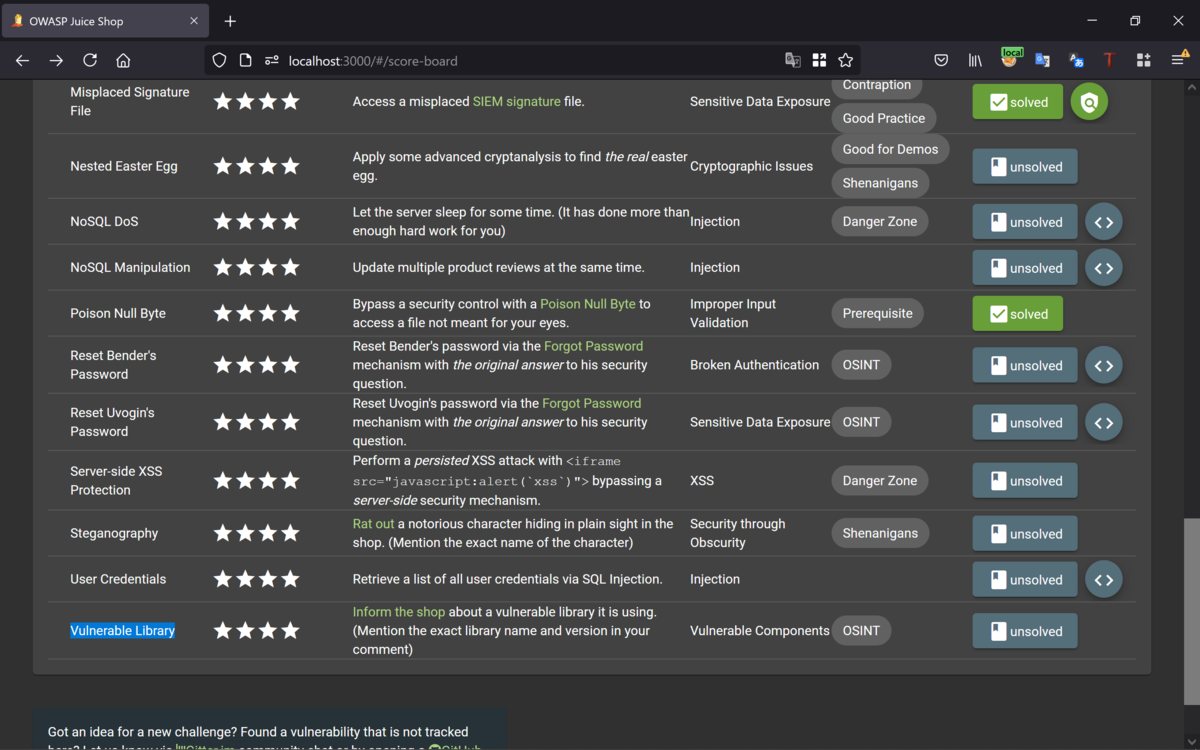
Task: Open Forgot Password link in Uvogin's row
Action: tap(592, 403)
